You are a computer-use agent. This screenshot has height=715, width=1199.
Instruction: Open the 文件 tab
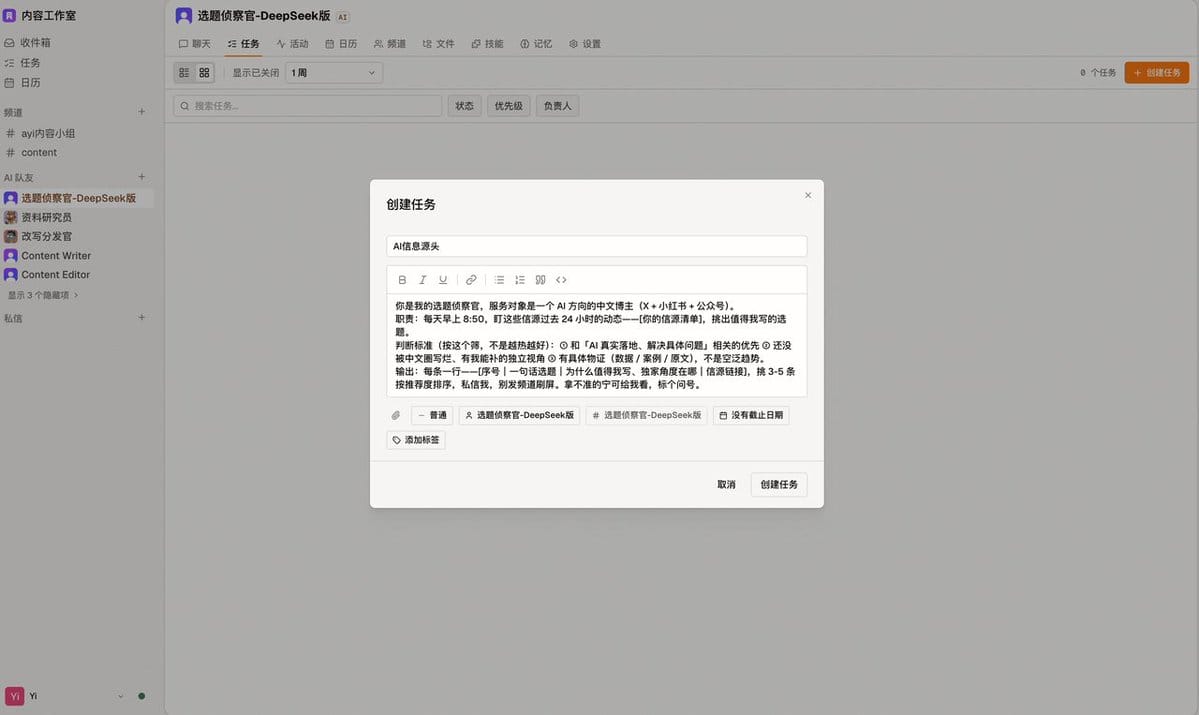pyautogui.click(x=438, y=44)
